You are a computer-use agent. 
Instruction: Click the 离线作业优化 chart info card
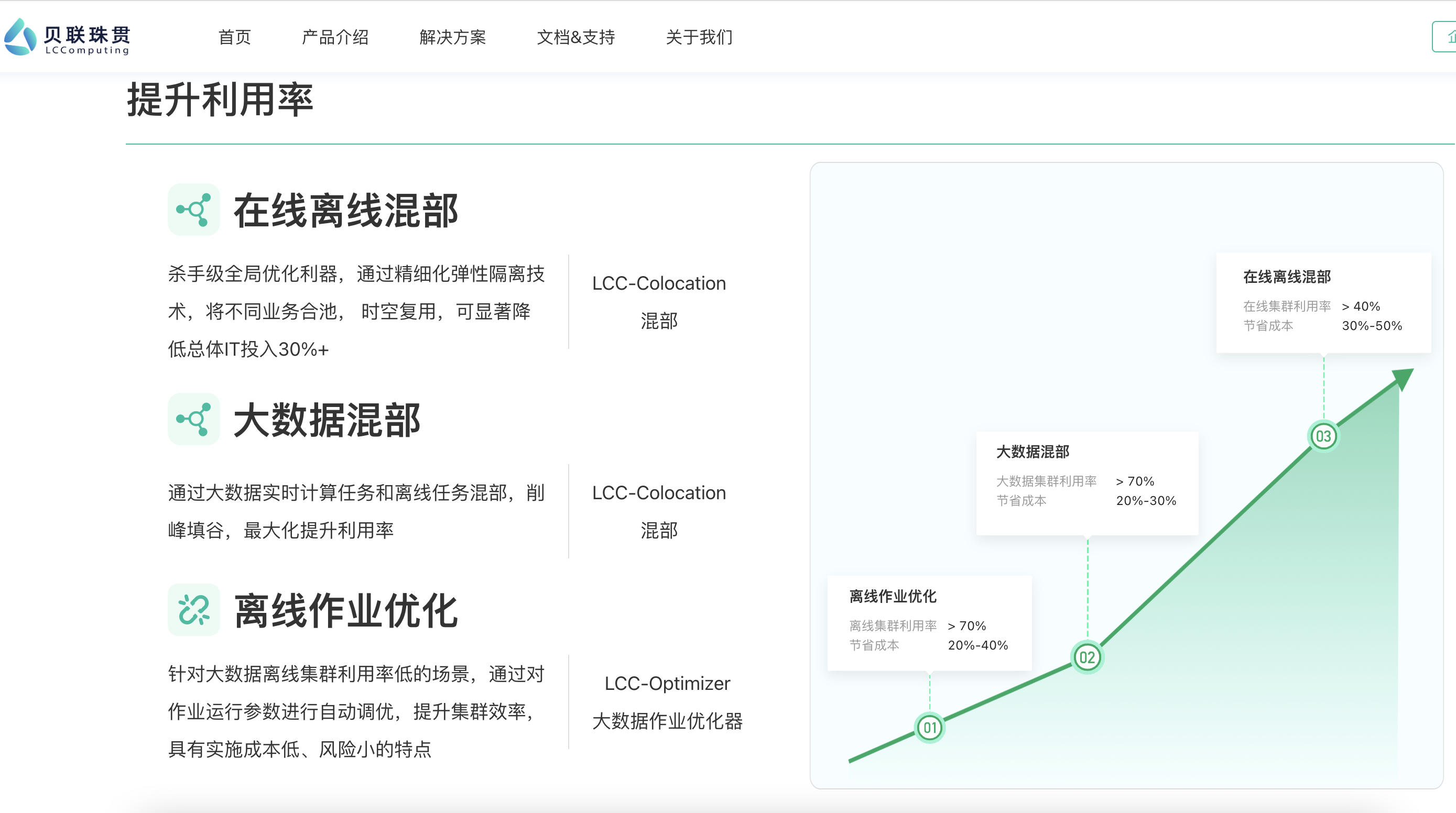929,623
